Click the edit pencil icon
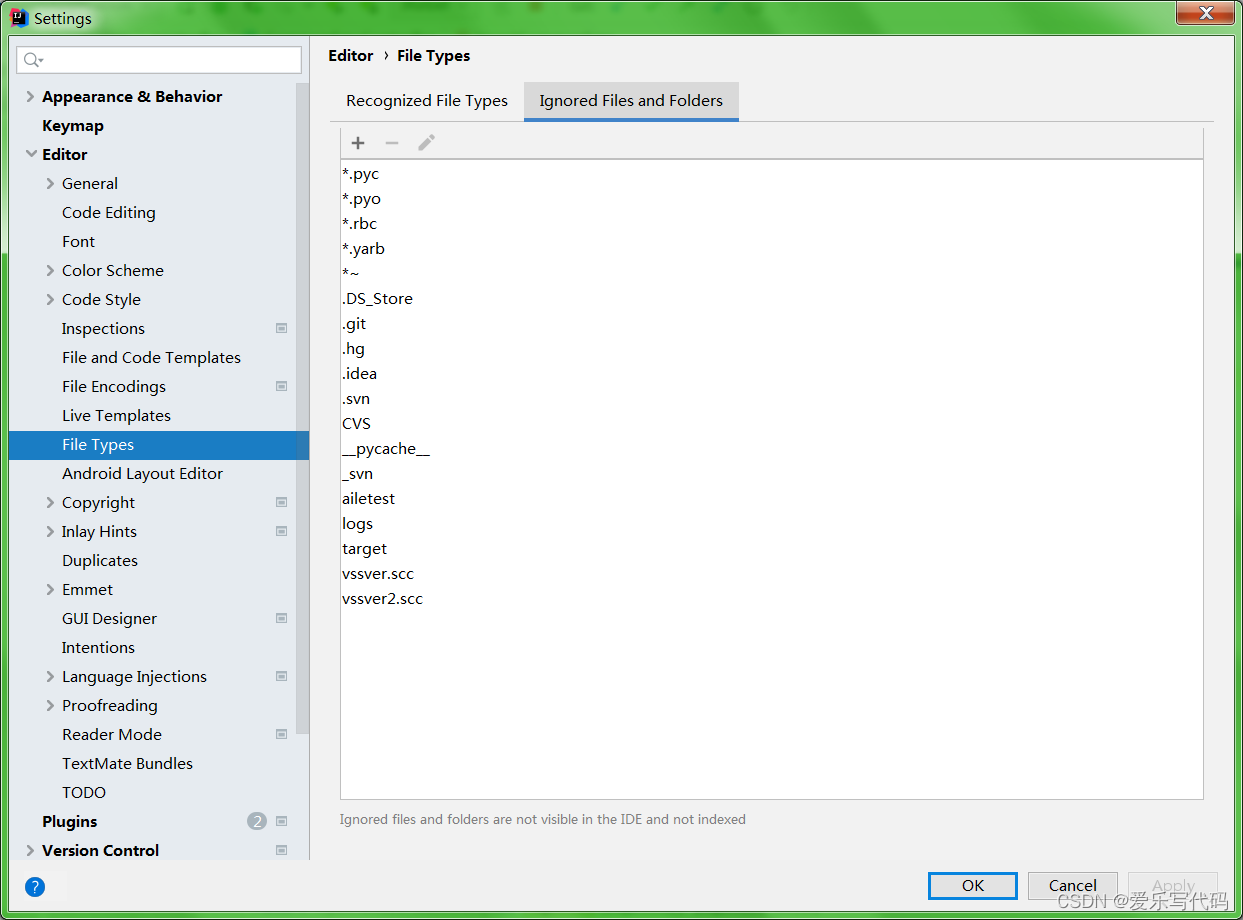This screenshot has height=920, width=1243. [x=427, y=143]
